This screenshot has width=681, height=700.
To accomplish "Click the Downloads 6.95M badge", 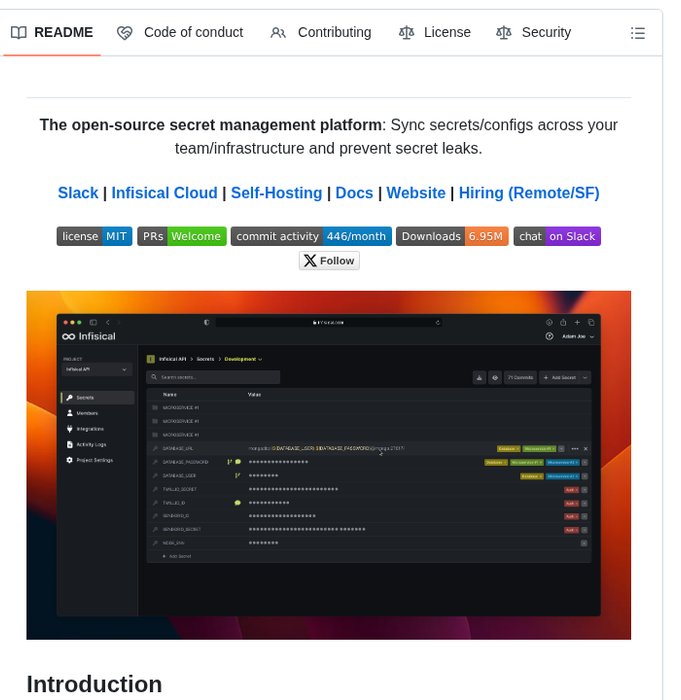I will pos(452,236).
